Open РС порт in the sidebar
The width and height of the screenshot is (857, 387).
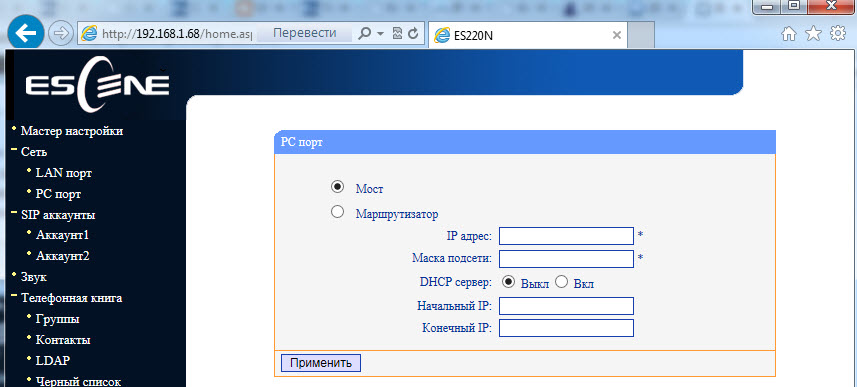pos(58,194)
